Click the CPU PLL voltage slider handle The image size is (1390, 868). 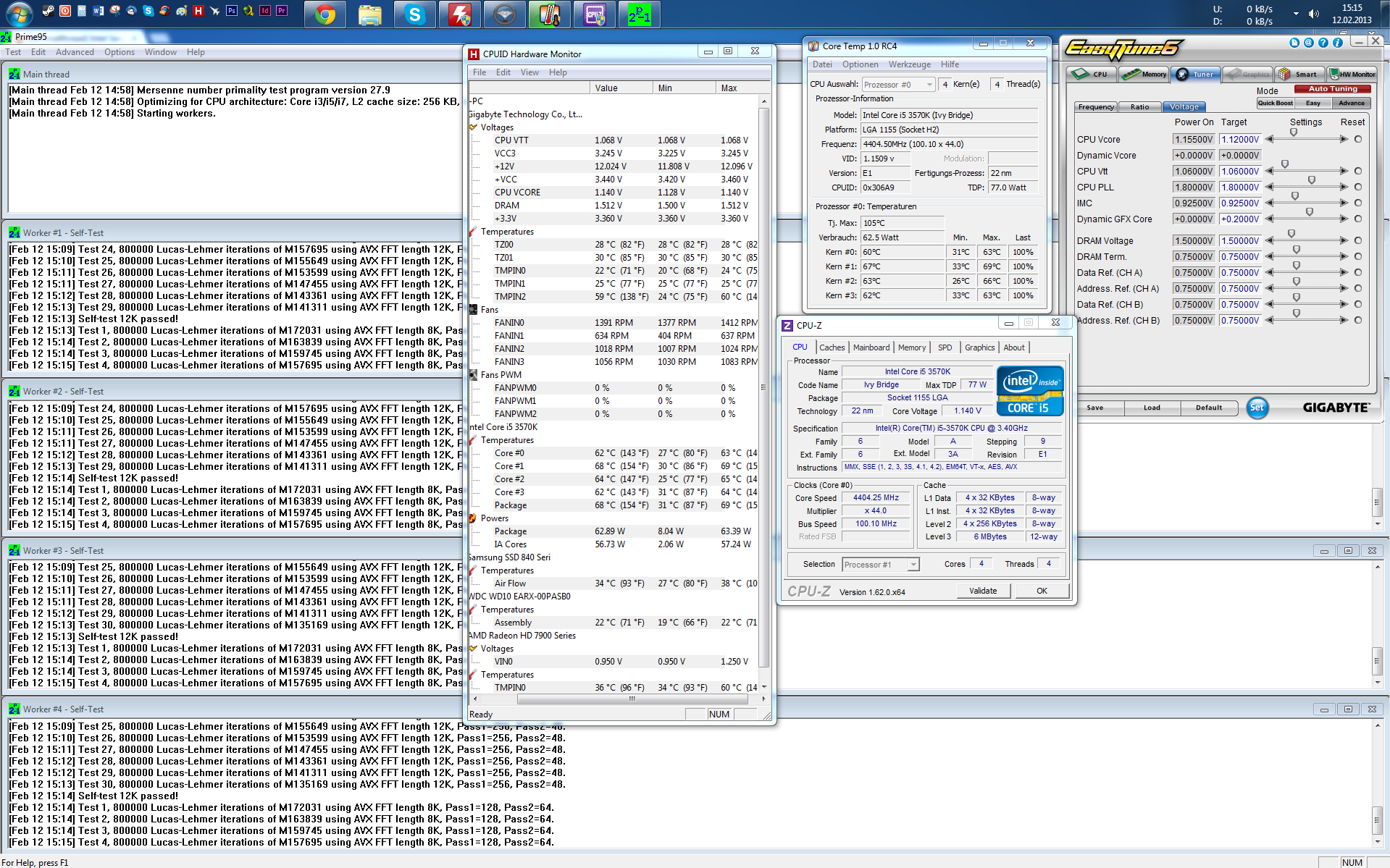(1311, 180)
